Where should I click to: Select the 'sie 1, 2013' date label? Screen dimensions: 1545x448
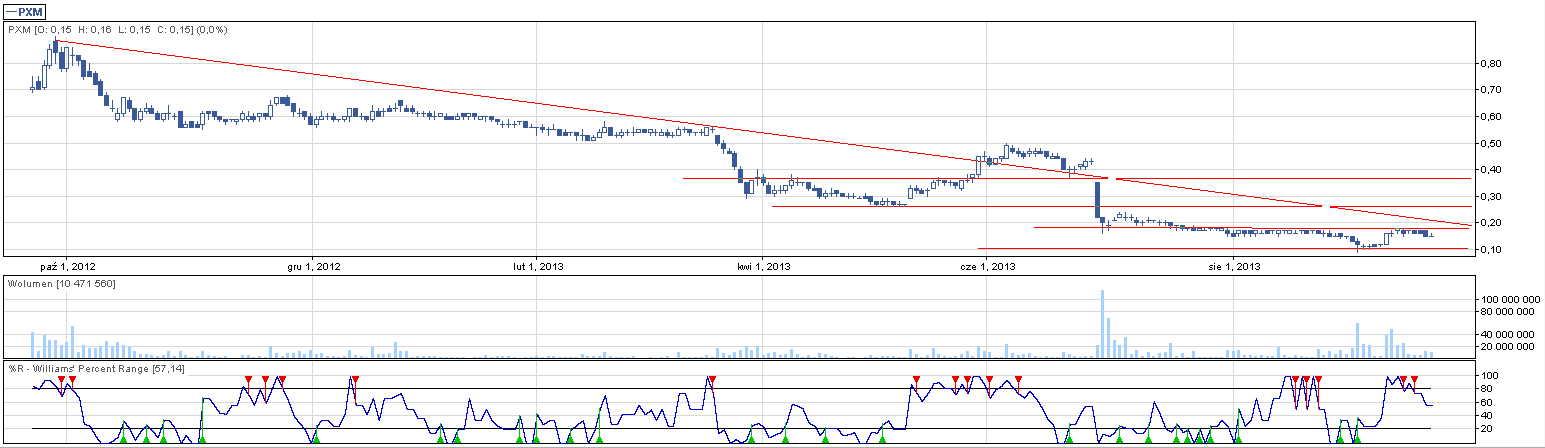(1235, 267)
